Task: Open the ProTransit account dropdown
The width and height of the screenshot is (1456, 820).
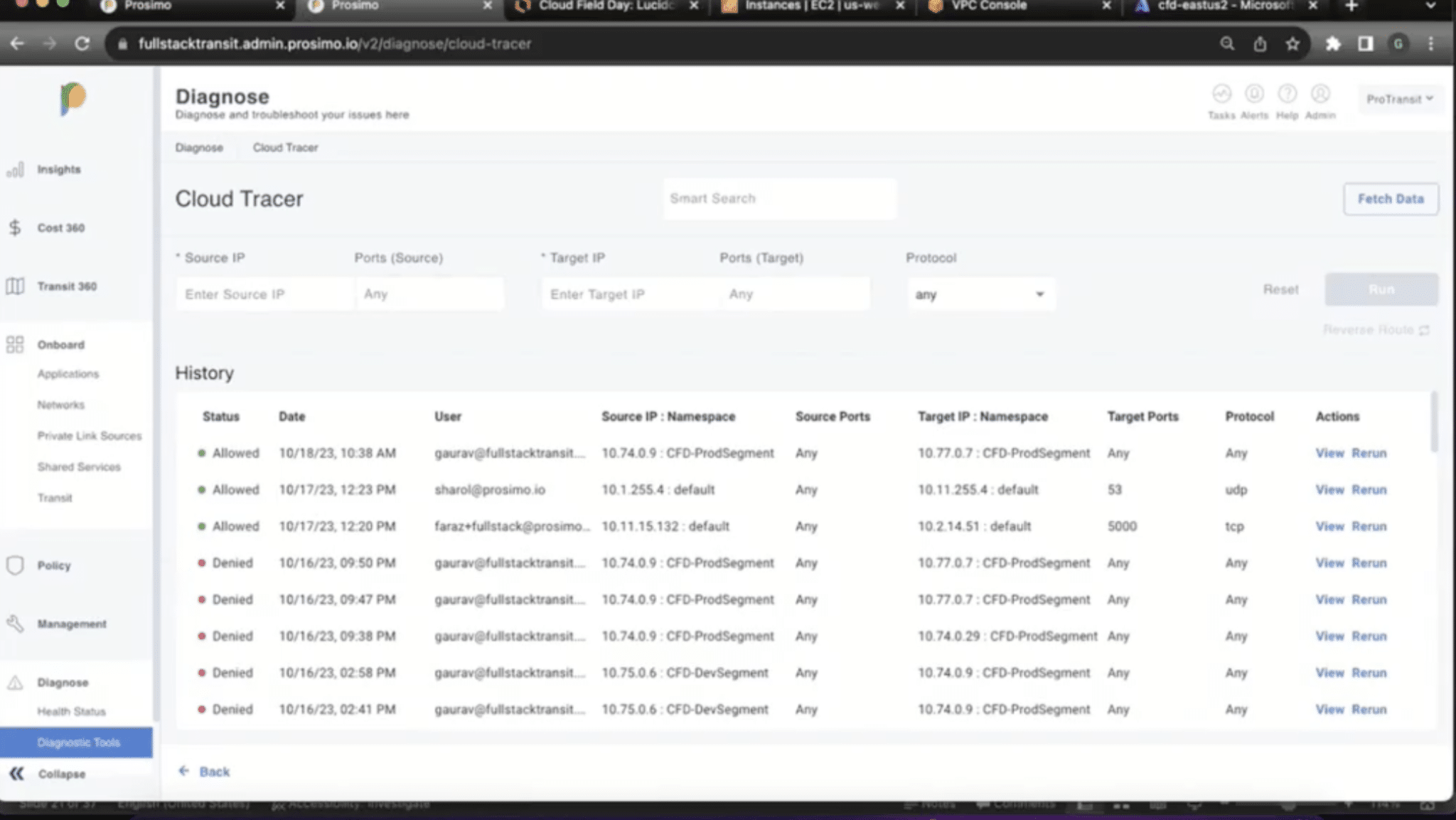Action: 1399,100
